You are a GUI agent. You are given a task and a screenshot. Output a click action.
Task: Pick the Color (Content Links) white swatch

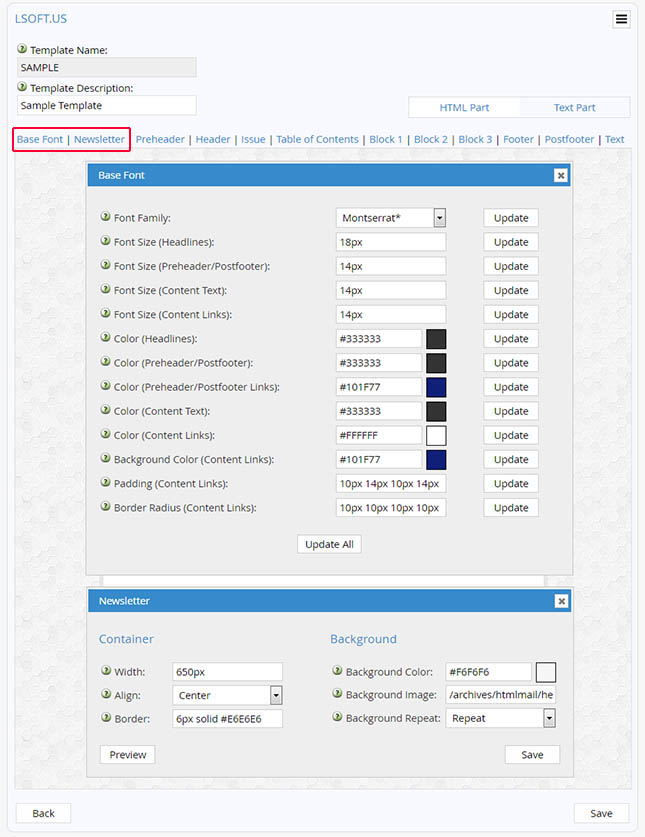(x=436, y=436)
